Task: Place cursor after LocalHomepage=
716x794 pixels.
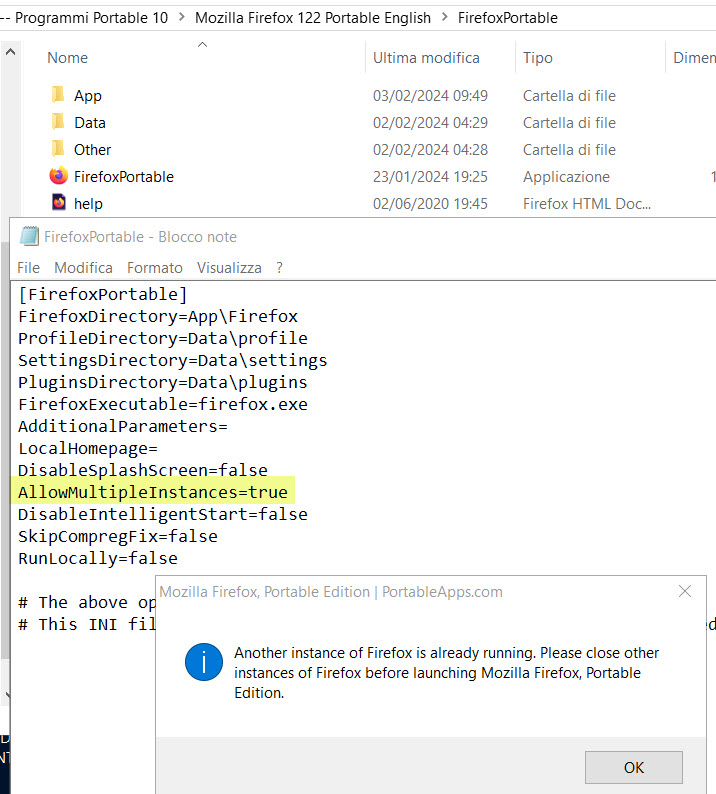Action: click(158, 449)
